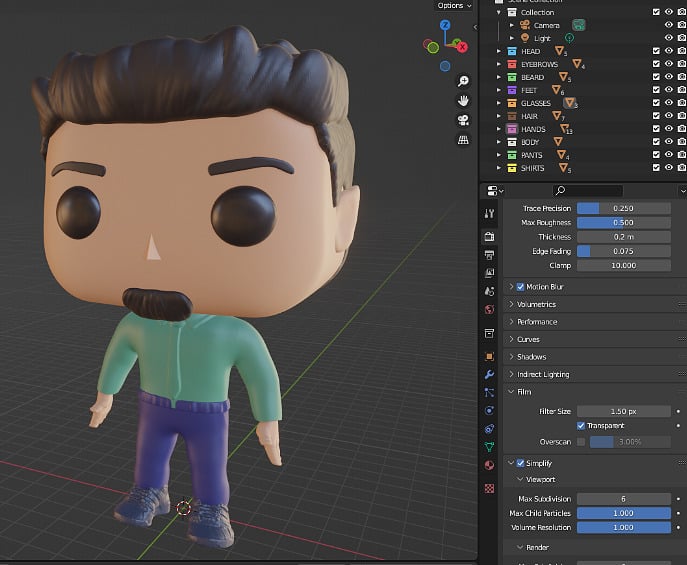Exclude HEAD collection via its checkbox
Viewport: 687px width, 565px height.
click(x=656, y=51)
